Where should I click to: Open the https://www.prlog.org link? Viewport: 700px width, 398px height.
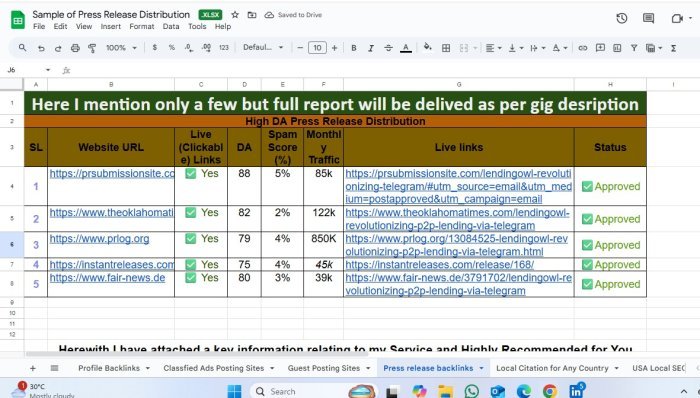(x=99, y=239)
